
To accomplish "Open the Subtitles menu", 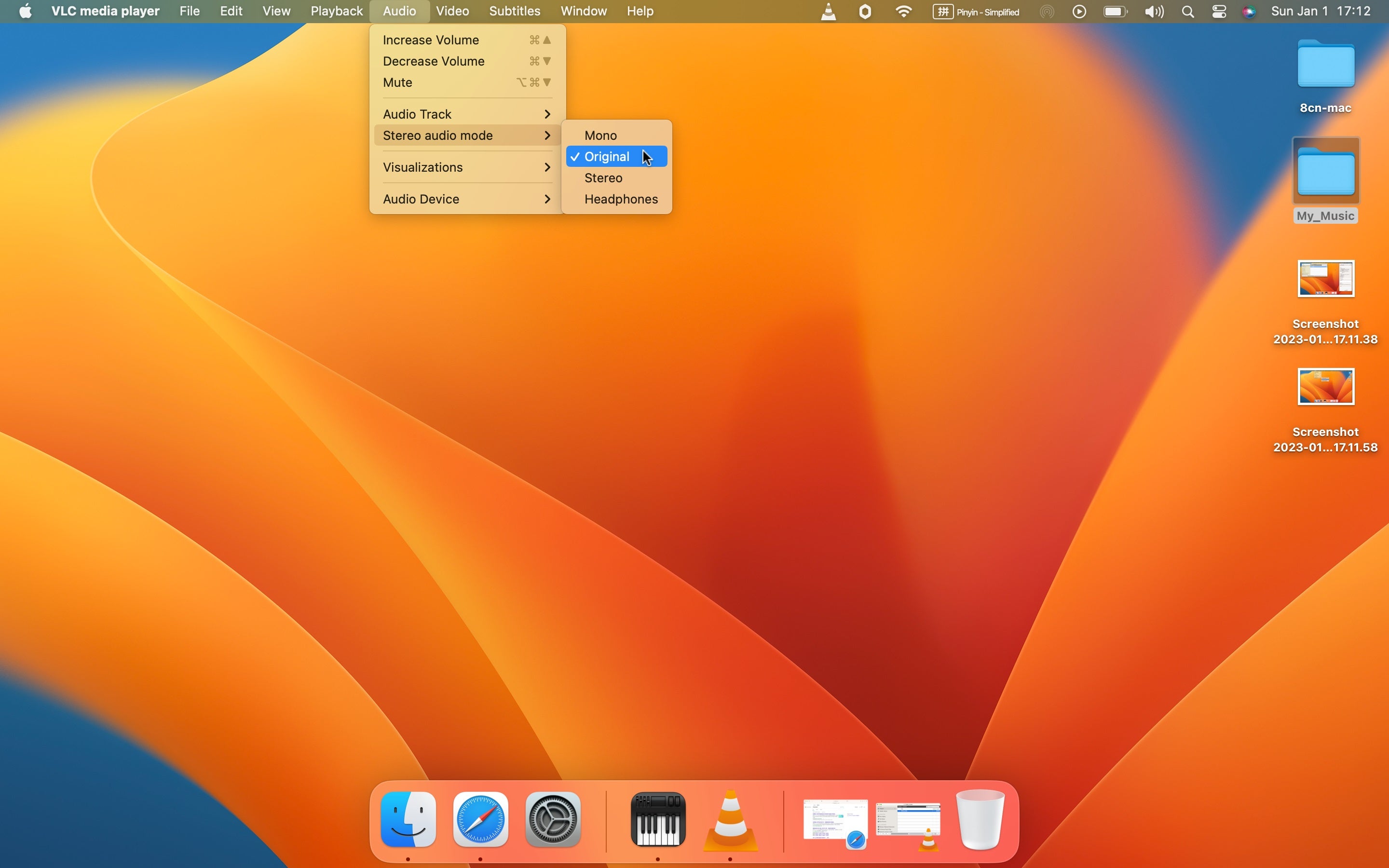I will [514, 12].
